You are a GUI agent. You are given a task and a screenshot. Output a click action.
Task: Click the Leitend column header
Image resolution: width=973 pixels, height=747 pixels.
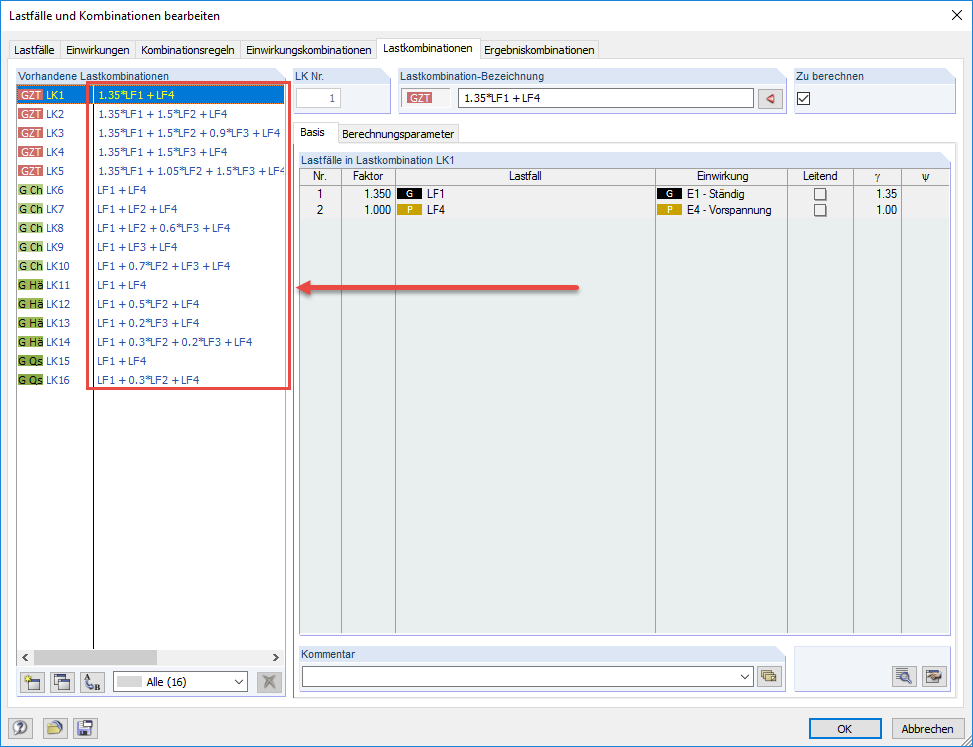820,177
